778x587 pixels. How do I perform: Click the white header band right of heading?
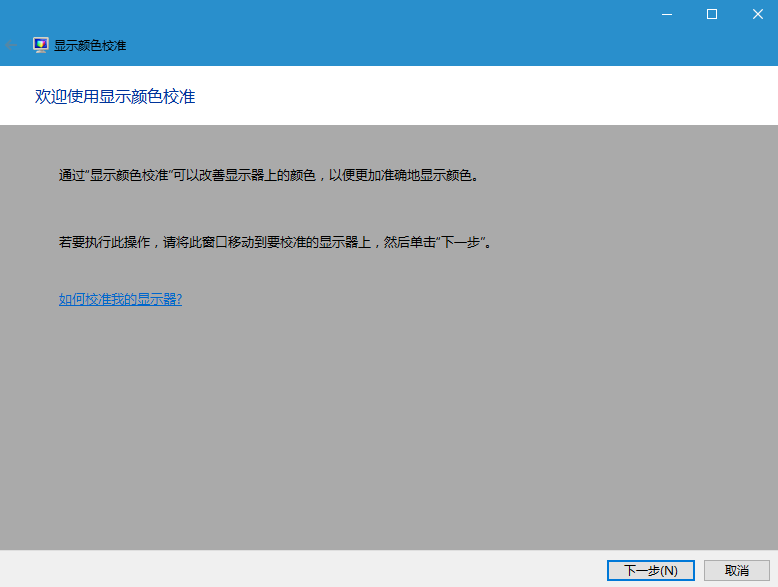pyautogui.click(x=500, y=96)
